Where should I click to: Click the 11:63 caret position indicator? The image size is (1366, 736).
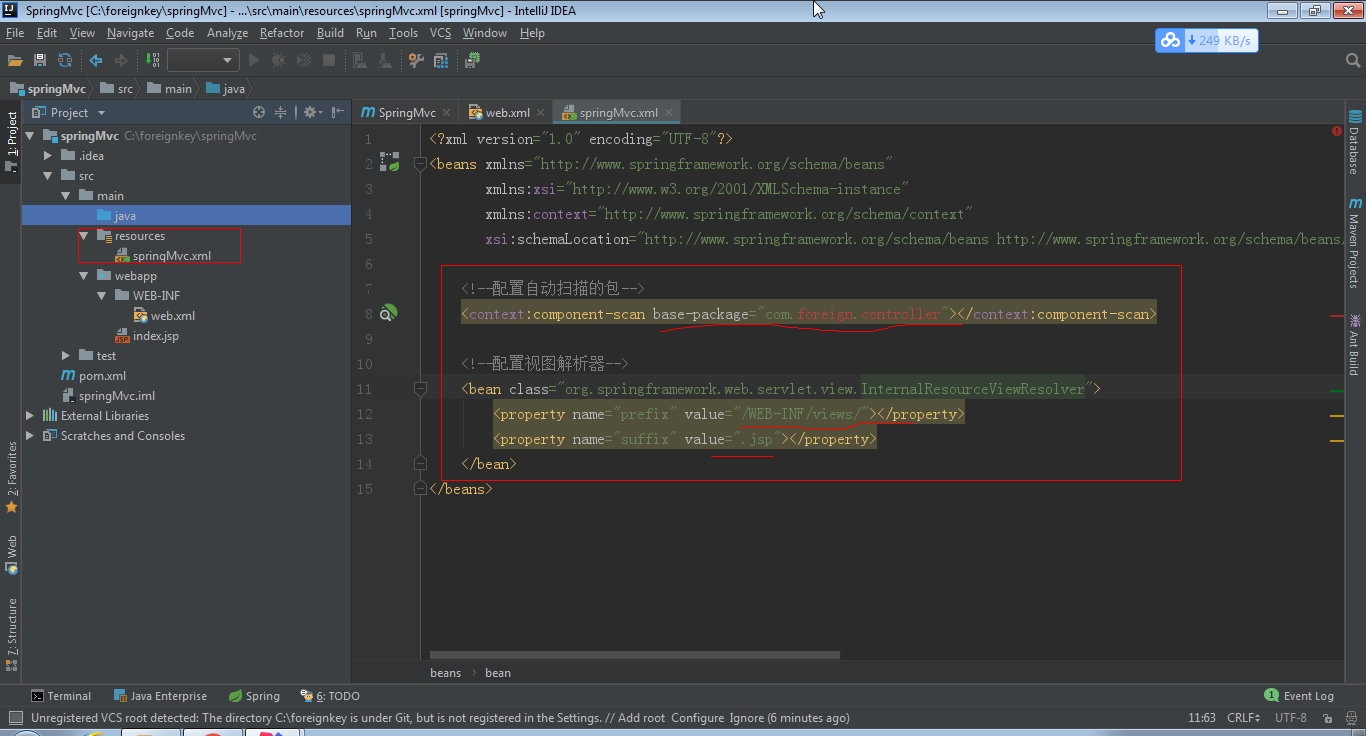(1202, 718)
